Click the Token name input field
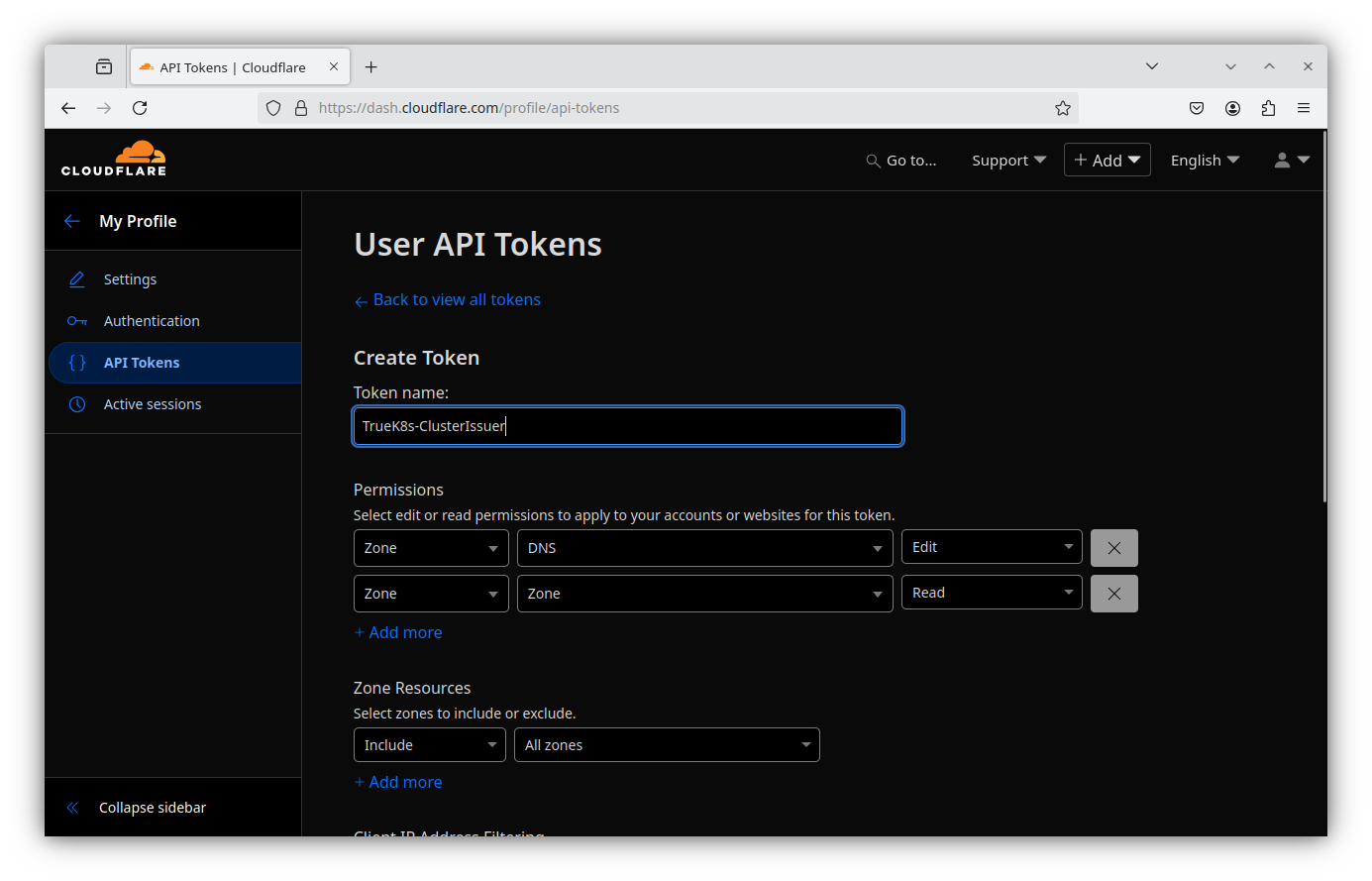 point(627,426)
